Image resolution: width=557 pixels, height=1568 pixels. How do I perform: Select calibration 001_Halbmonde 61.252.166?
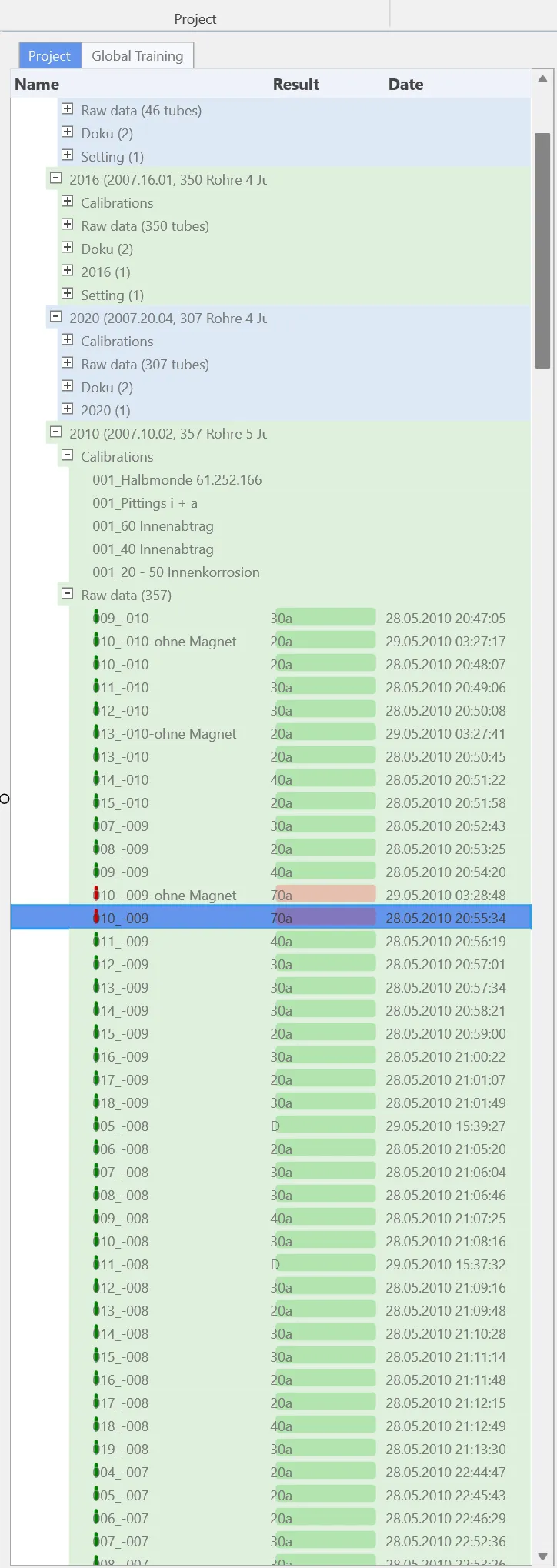coord(177,480)
